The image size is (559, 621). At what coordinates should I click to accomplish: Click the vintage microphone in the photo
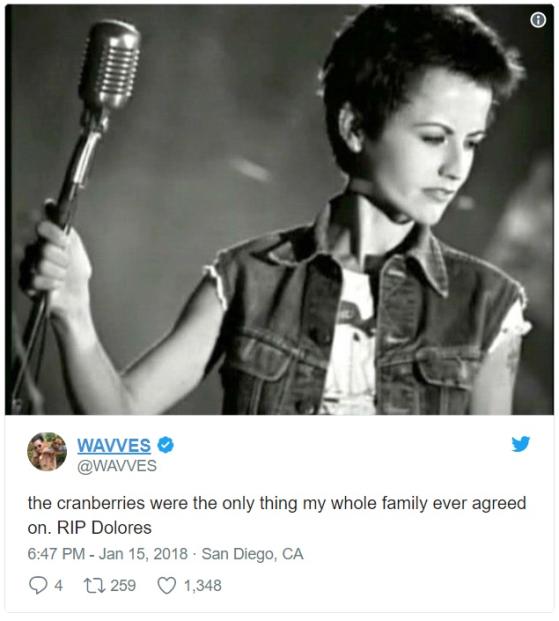click(x=109, y=67)
